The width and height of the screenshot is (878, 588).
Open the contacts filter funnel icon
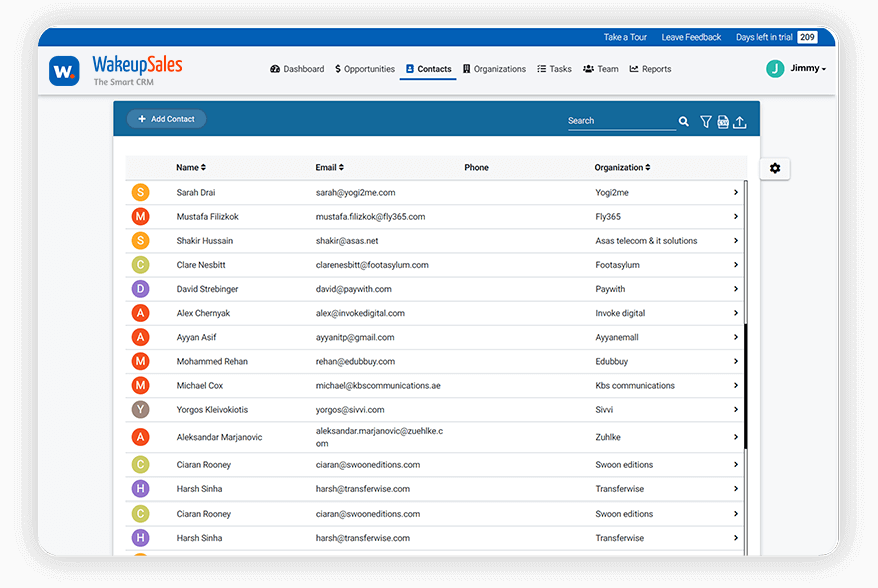pos(706,122)
